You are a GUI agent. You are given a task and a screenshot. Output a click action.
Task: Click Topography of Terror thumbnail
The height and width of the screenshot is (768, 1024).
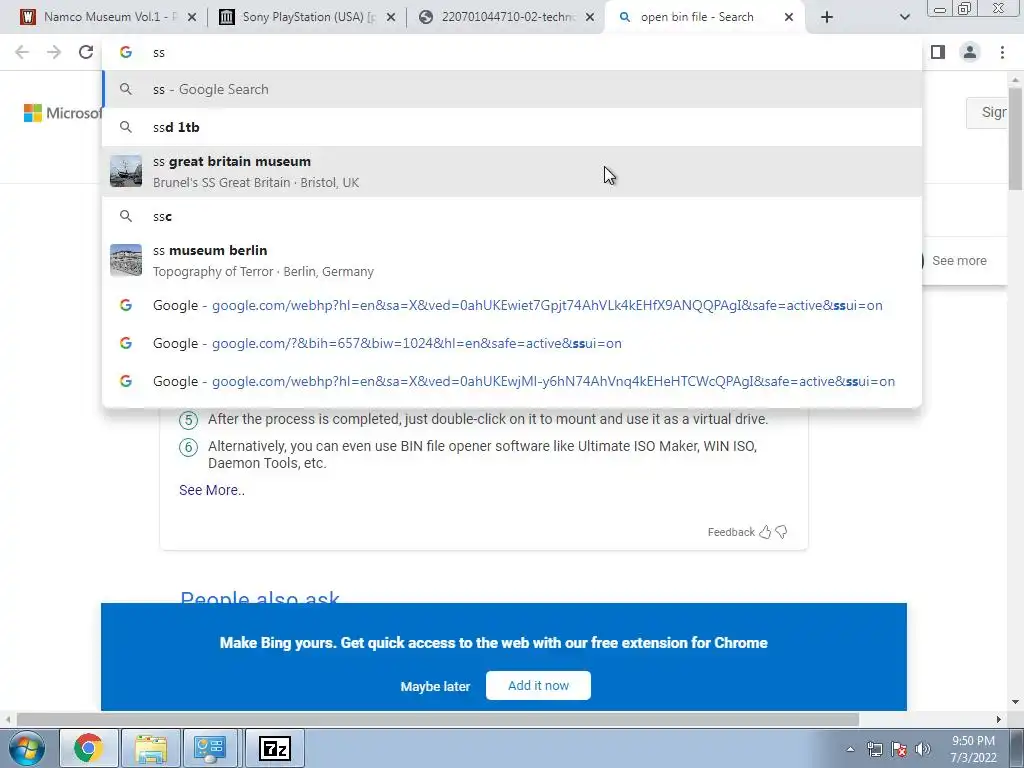(x=126, y=261)
